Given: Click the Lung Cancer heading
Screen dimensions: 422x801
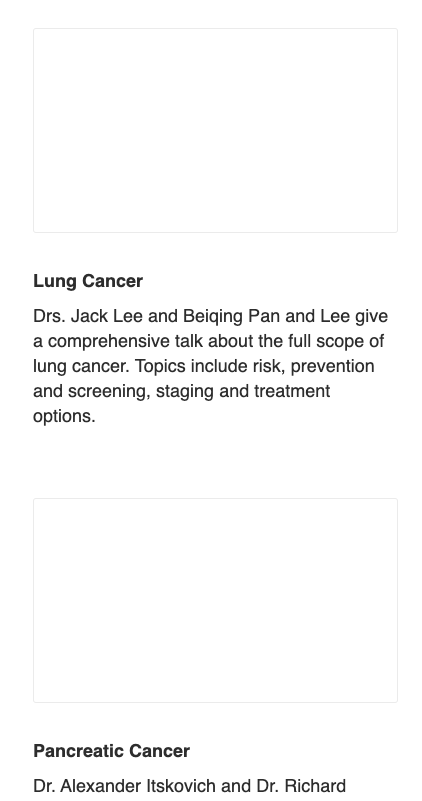Looking at the screenshot, I should point(88,281).
